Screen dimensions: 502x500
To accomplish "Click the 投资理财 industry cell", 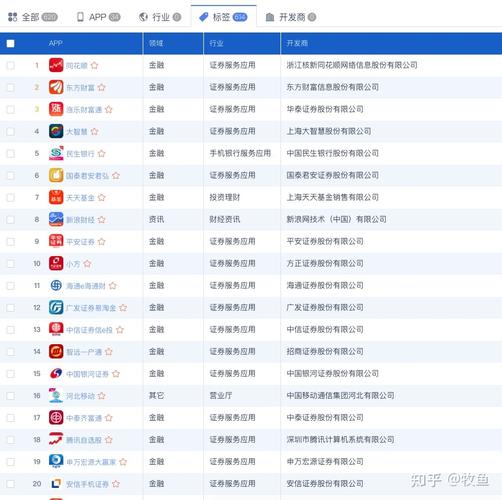I will click(225, 197).
